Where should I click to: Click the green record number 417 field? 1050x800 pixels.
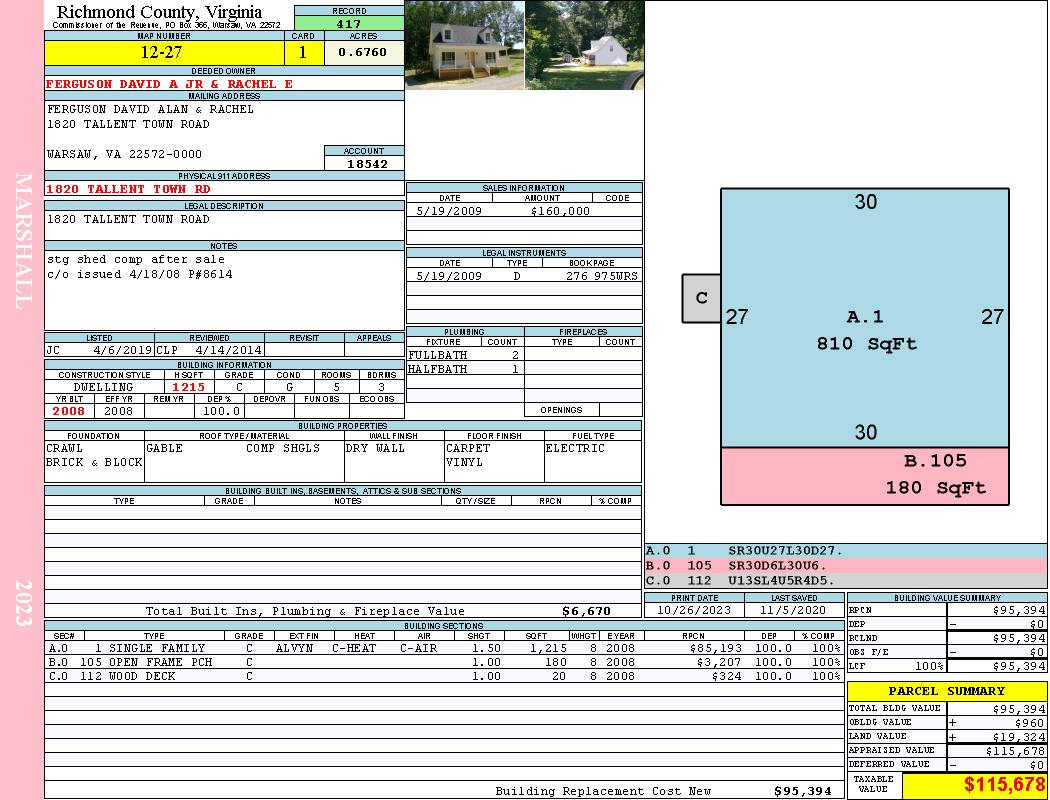tap(349, 23)
